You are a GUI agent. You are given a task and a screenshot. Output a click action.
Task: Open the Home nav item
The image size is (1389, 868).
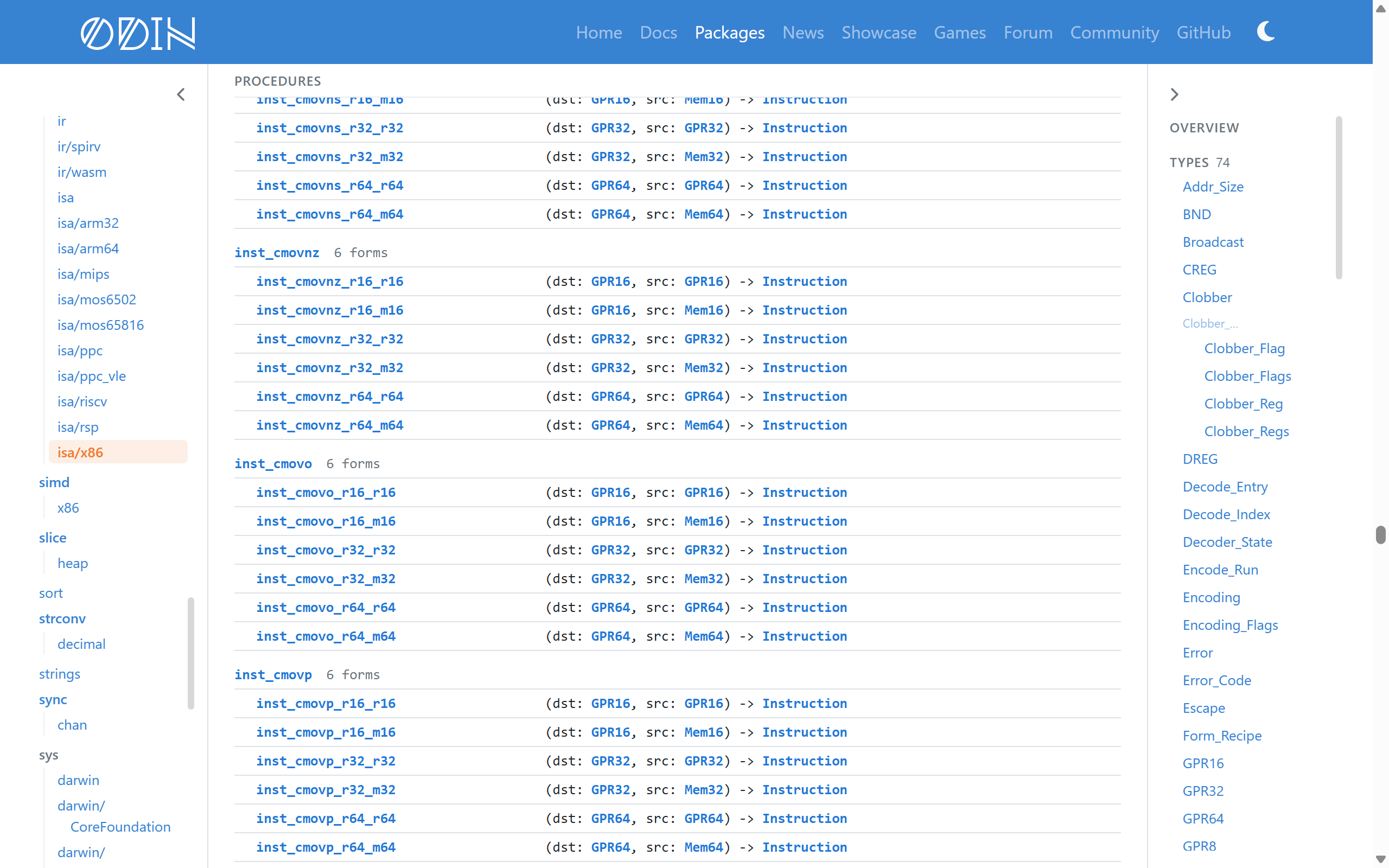tap(598, 32)
